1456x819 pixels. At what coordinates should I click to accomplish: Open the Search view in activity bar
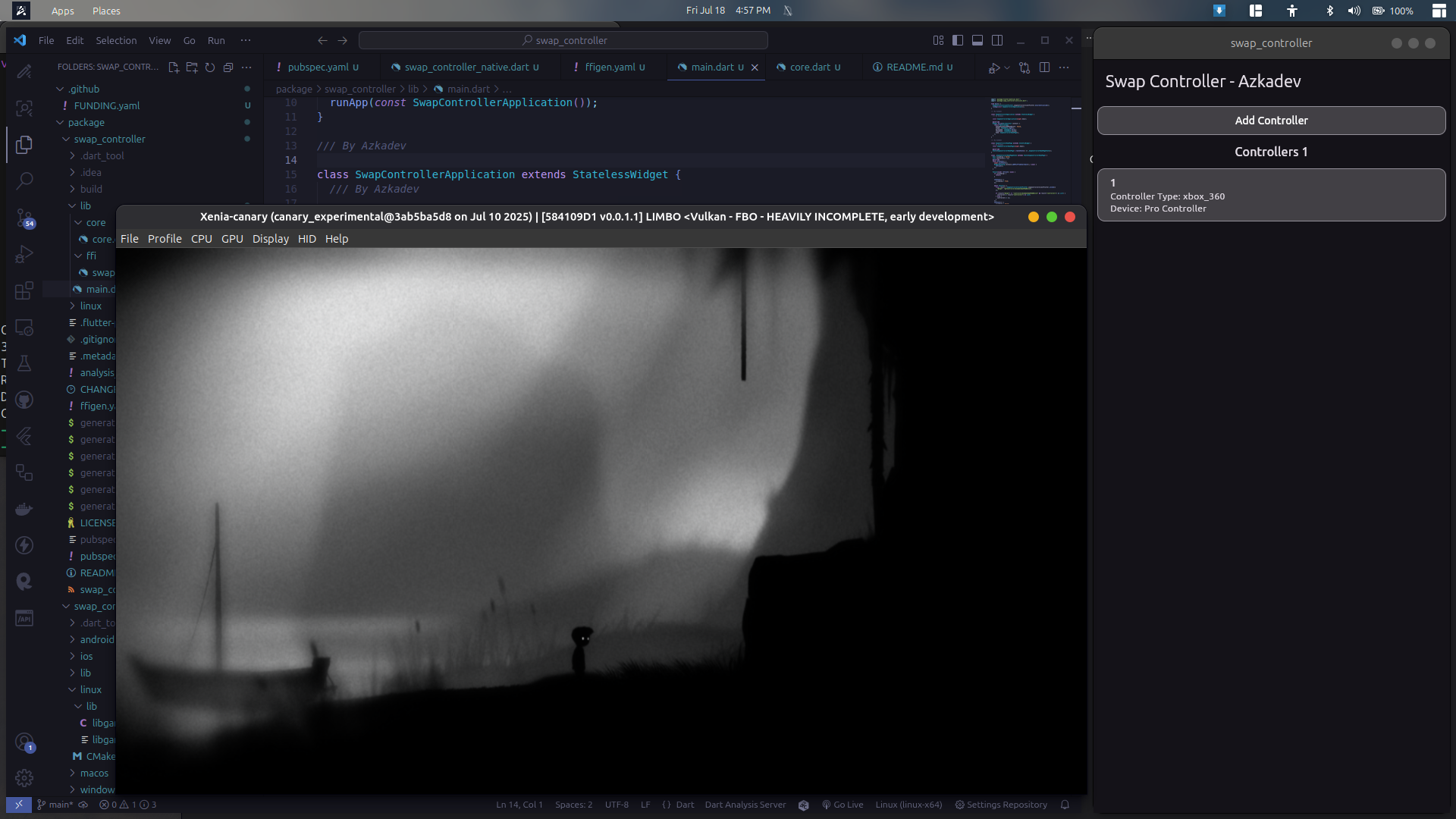(24, 180)
